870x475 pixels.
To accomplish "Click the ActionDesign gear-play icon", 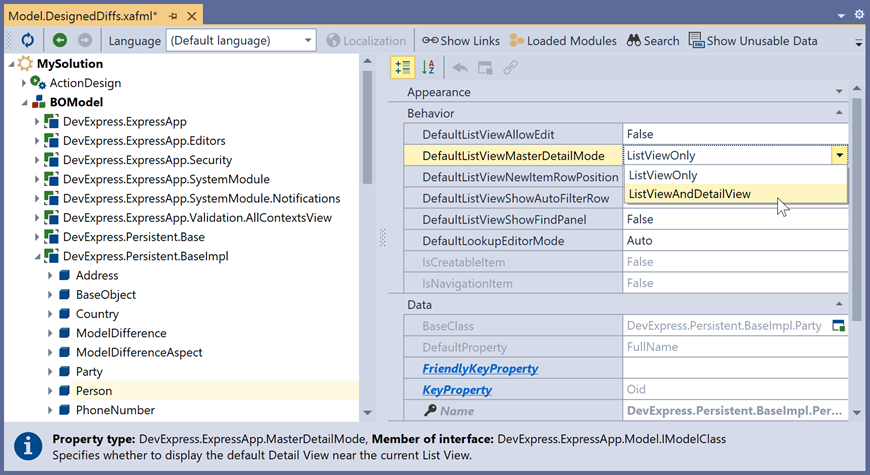I will pos(38,83).
